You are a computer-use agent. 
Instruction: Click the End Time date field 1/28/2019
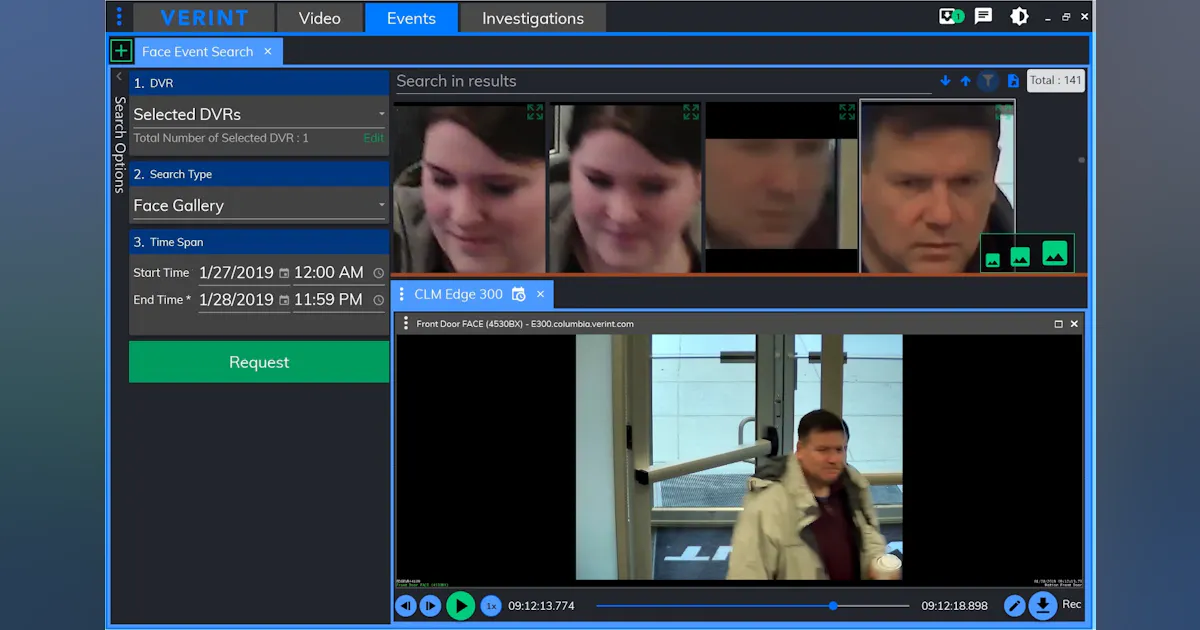[236, 299]
